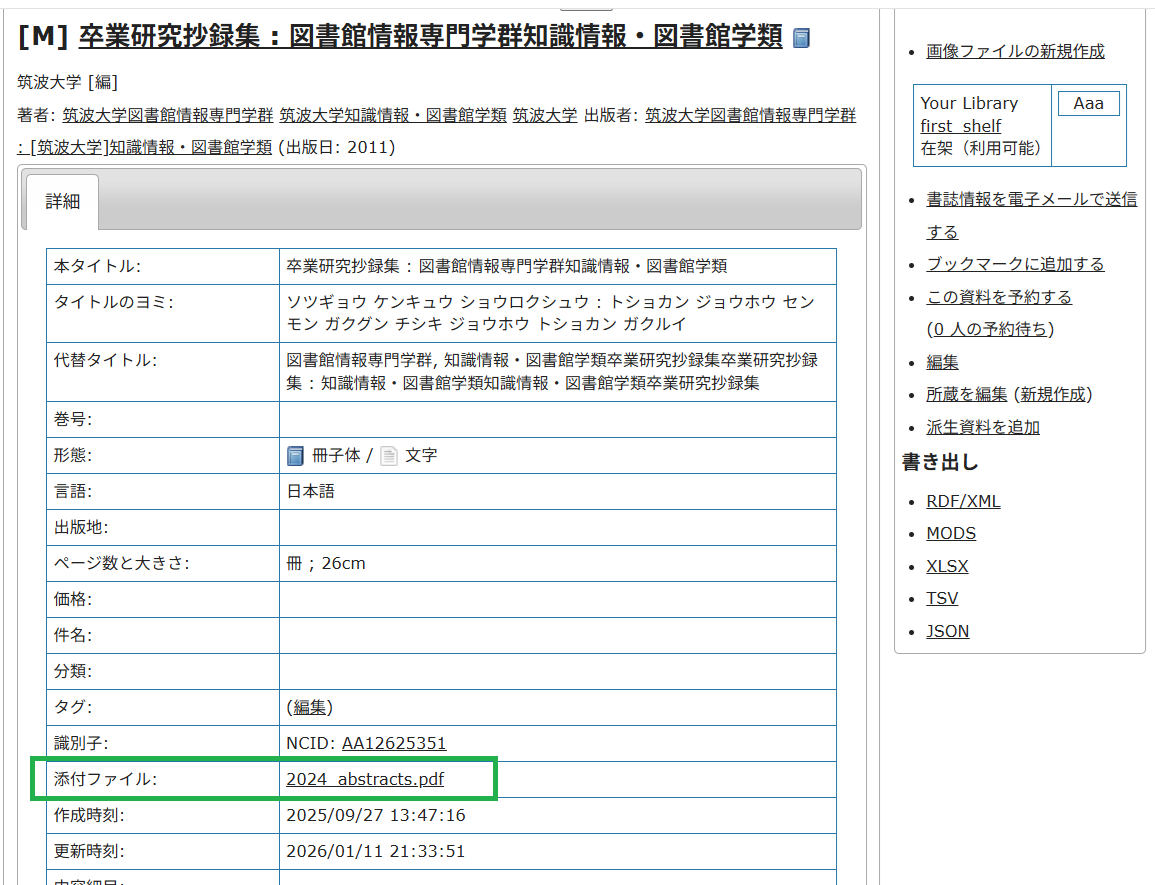This screenshot has height=885, width=1155.
Task: Click the book icon beside the main title
Action: coord(801,38)
